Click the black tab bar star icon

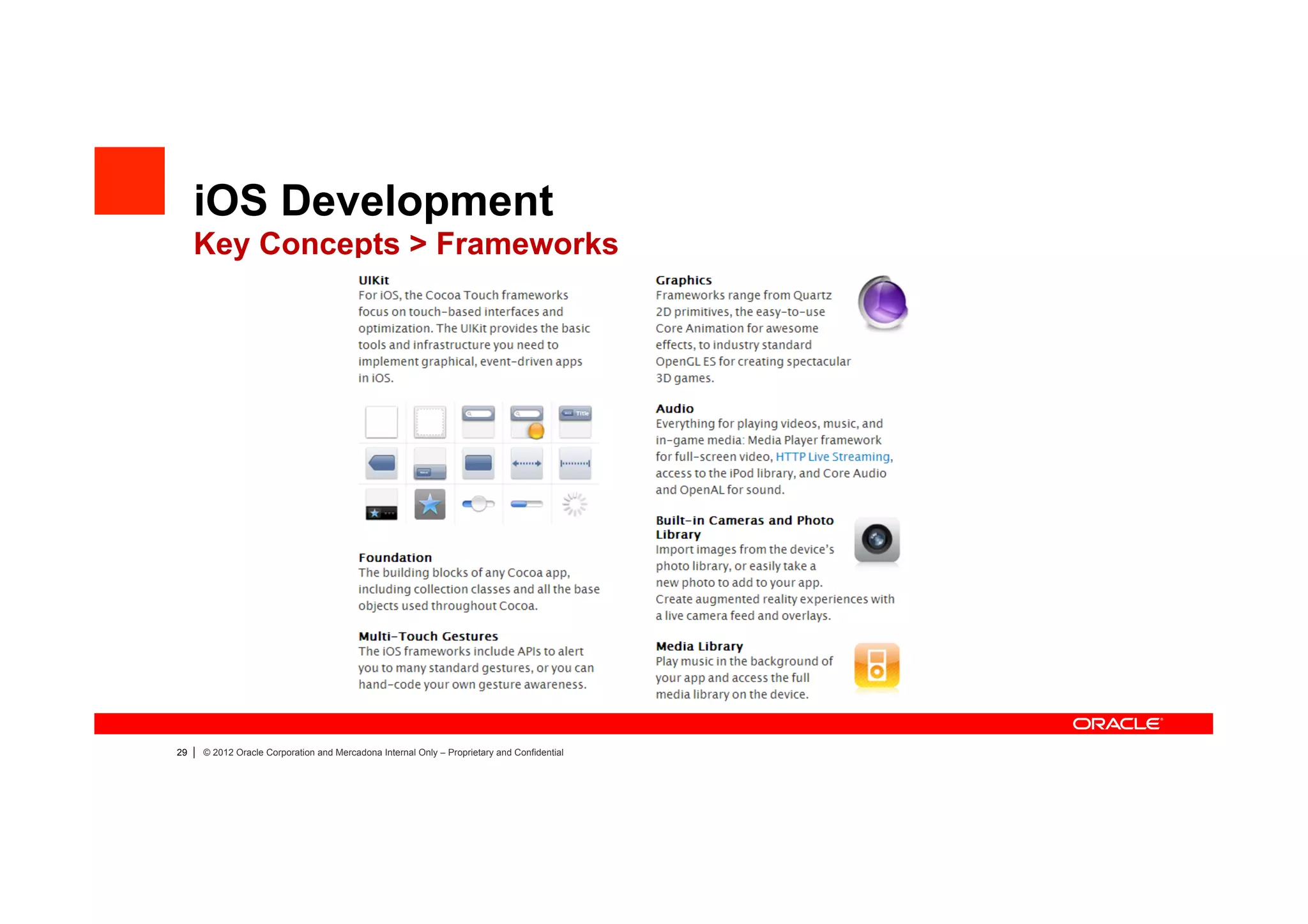click(381, 504)
